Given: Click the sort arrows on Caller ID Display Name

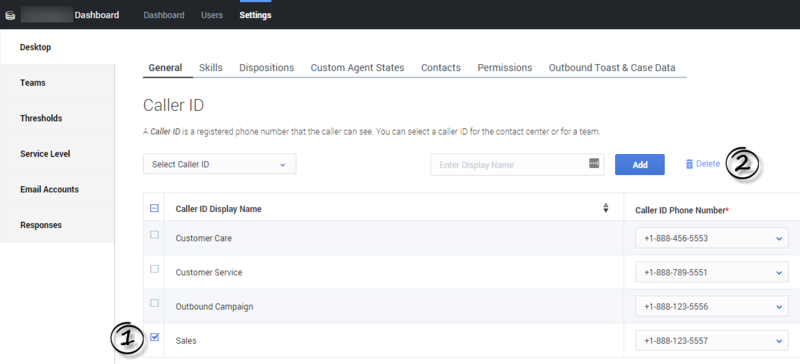Looking at the screenshot, I should [x=606, y=208].
